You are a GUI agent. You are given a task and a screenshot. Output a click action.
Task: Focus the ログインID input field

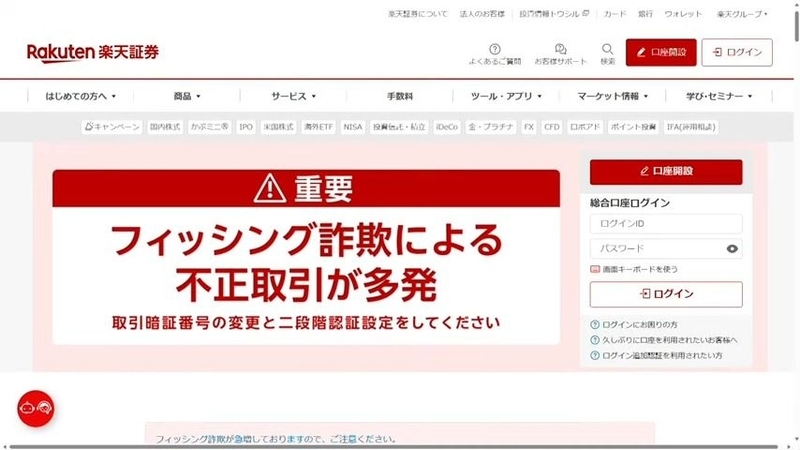pos(666,223)
